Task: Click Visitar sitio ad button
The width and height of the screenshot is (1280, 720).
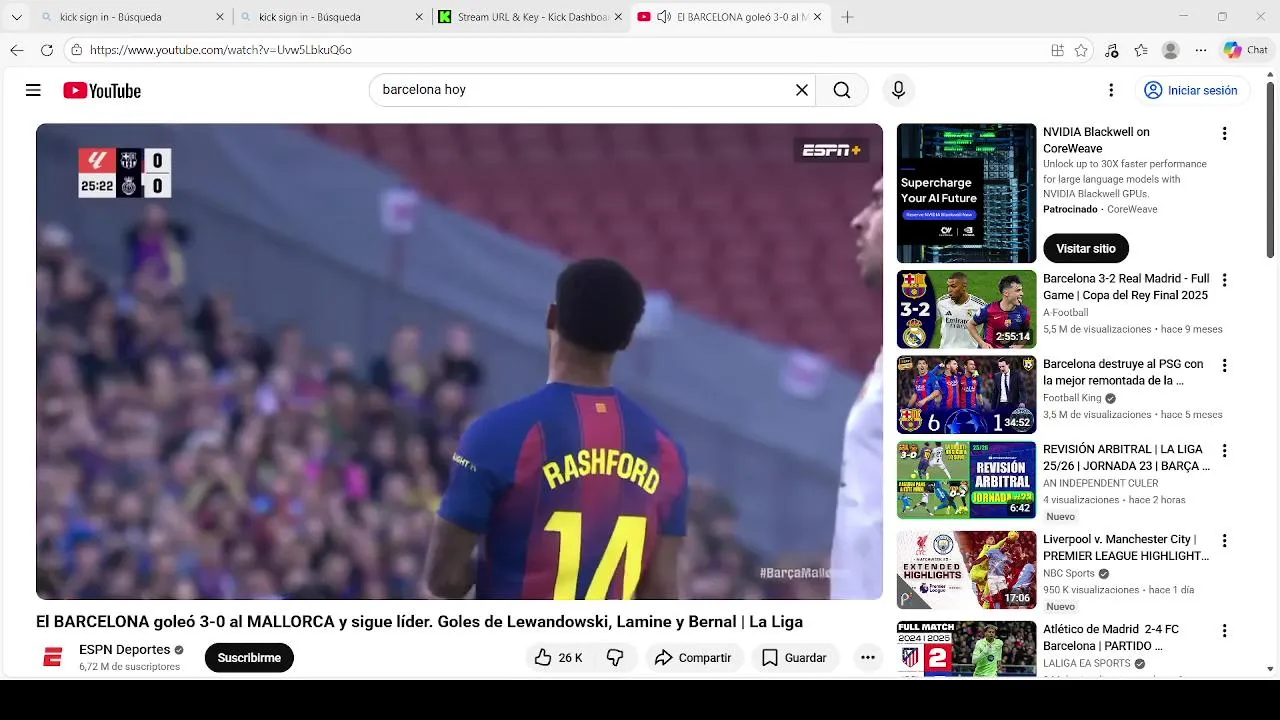Action: [1086, 248]
